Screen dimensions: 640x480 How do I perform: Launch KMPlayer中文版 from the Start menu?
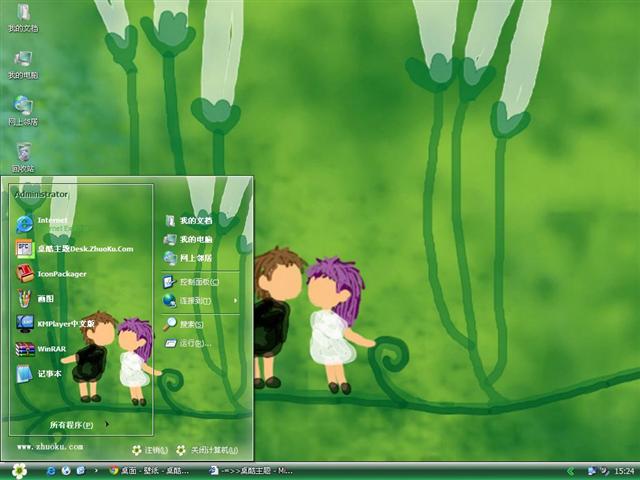(x=55, y=324)
